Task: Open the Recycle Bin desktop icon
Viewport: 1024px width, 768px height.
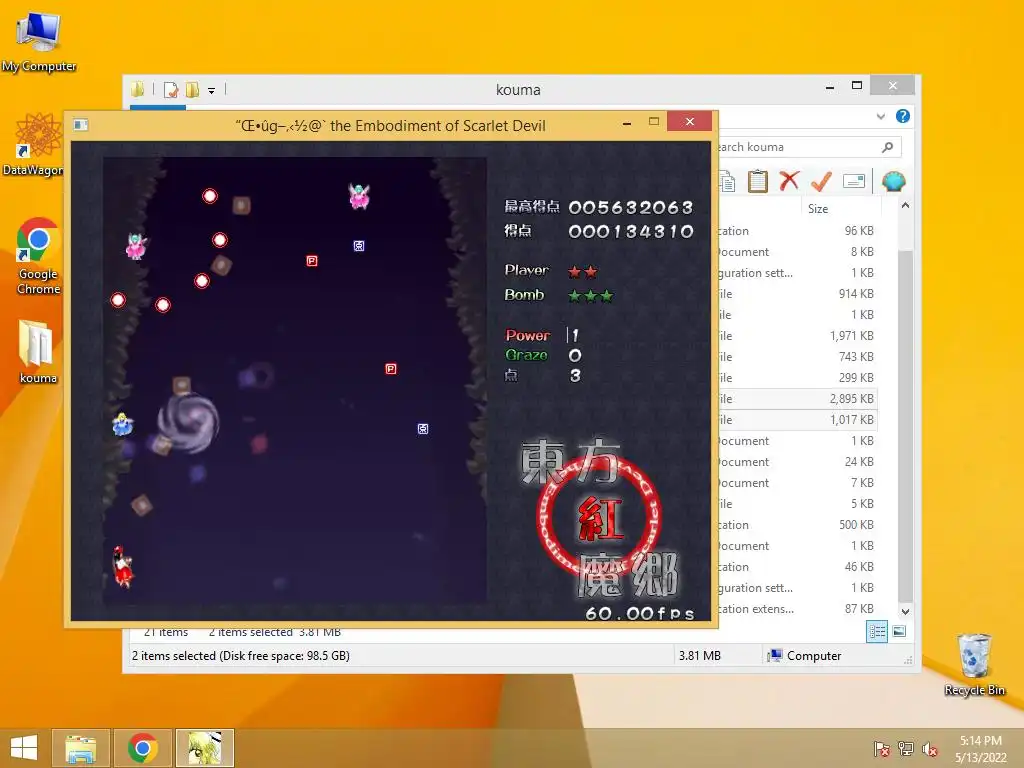Action: pyautogui.click(x=974, y=665)
